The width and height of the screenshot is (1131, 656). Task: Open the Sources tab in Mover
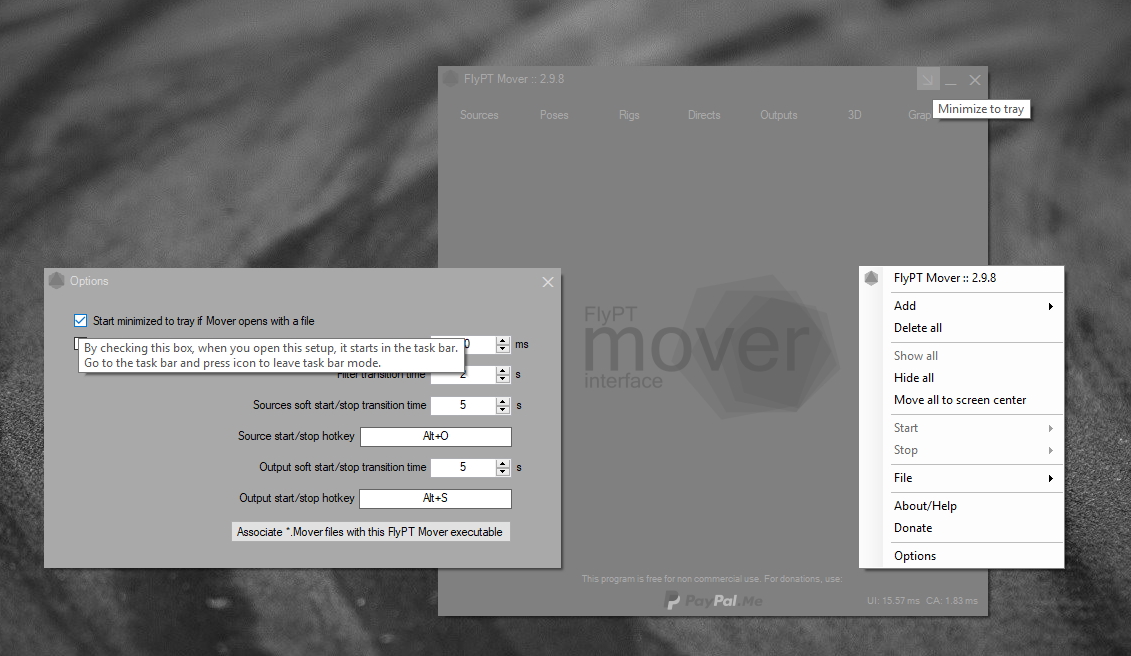point(479,115)
